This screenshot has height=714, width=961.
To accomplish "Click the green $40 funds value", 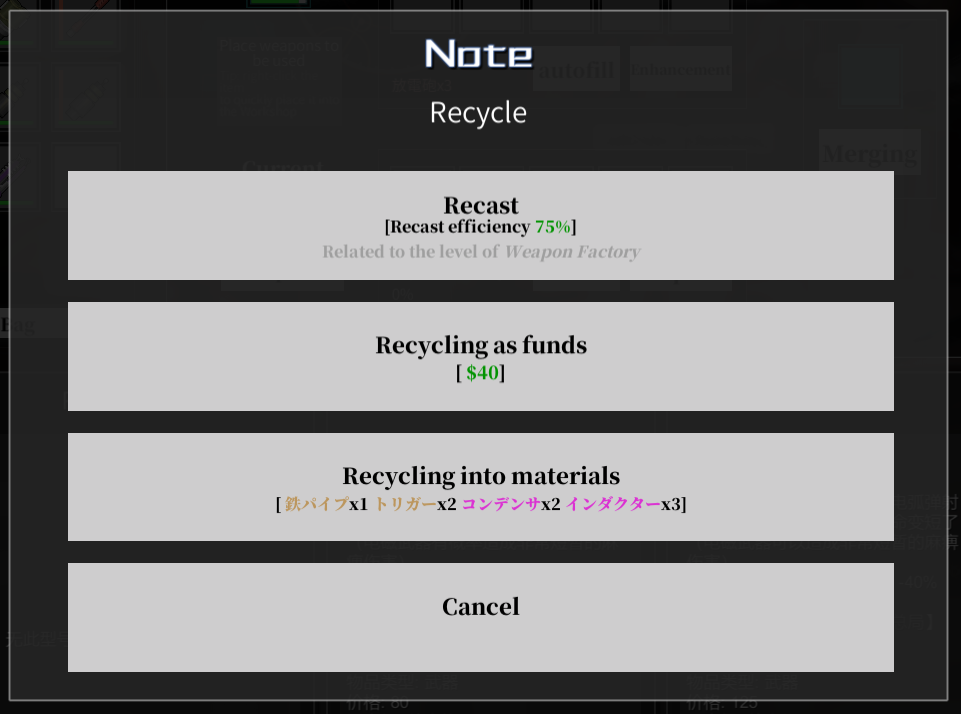I will 482,373.
